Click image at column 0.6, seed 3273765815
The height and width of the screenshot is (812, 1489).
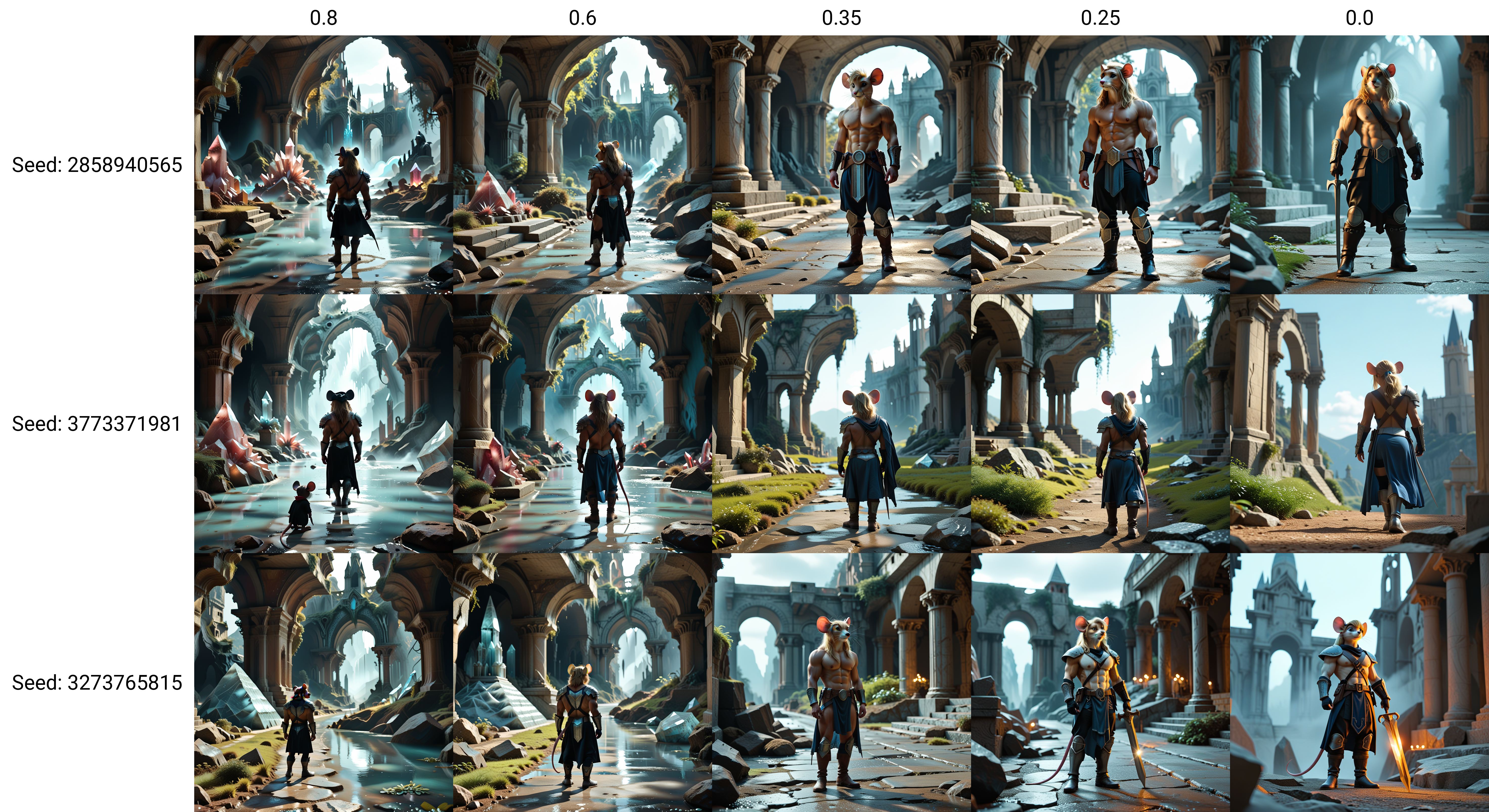click(x=583, y=683)
